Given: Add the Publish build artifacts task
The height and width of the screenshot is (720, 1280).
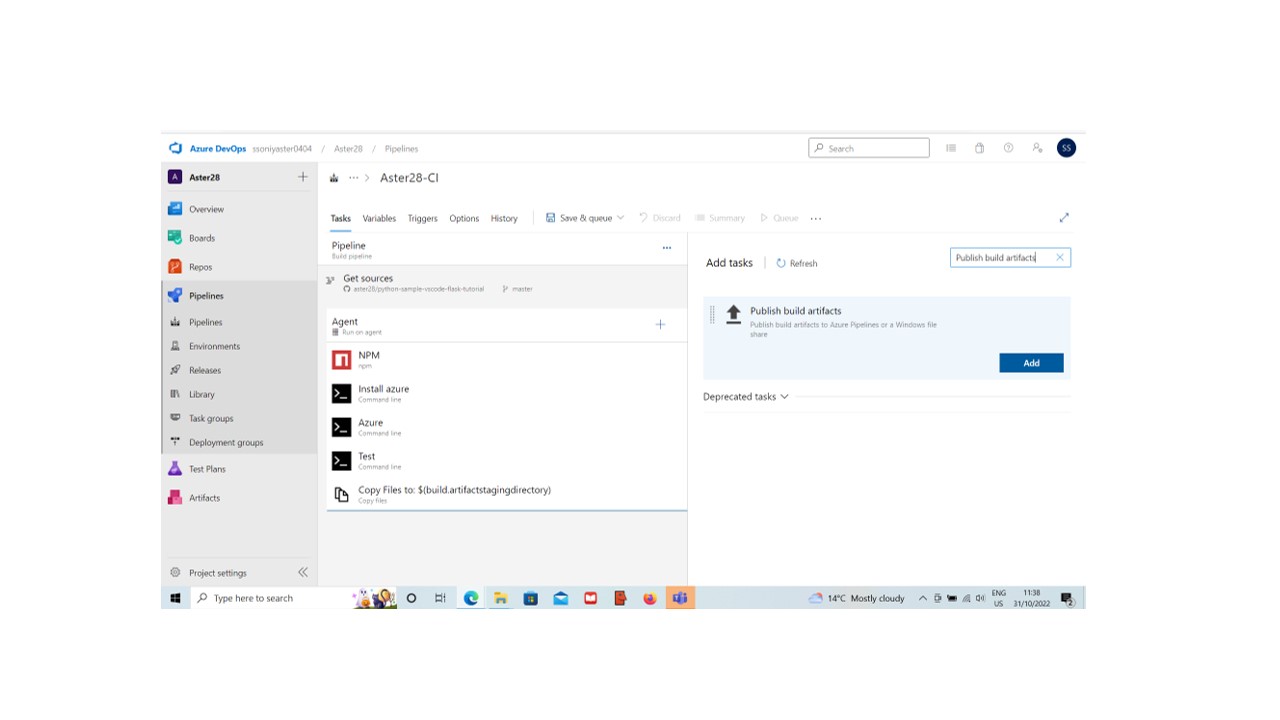Looking at the screenshot, I should (x=1031, y=363).
